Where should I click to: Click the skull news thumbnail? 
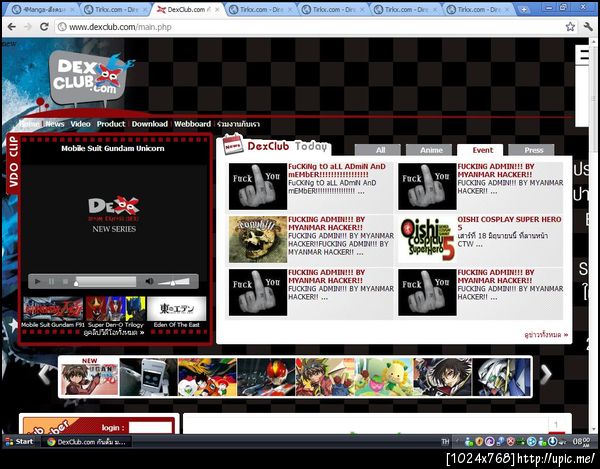pos(258,239)
